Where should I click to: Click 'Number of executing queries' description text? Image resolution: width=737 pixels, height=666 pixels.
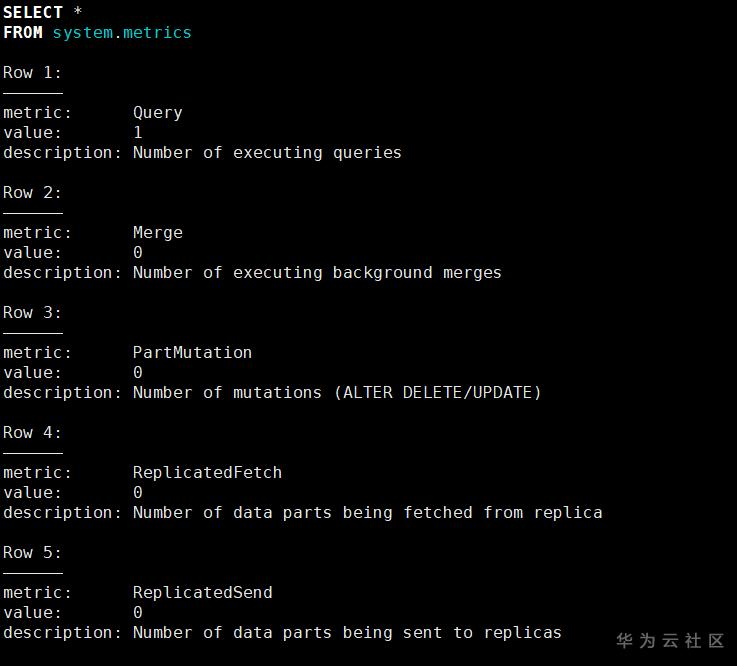click(267, 152)
